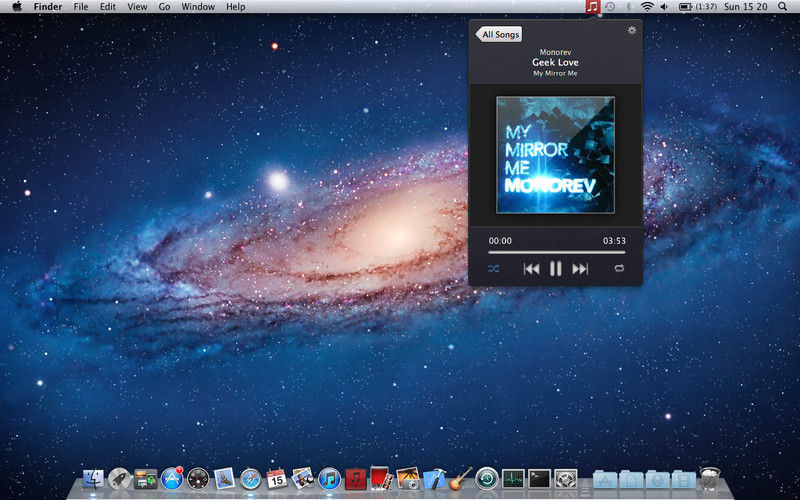Image resolution: width=800 pixels, height=500 pixels.
Task: Open Preview photos icon in Dock
Action: 303,479
